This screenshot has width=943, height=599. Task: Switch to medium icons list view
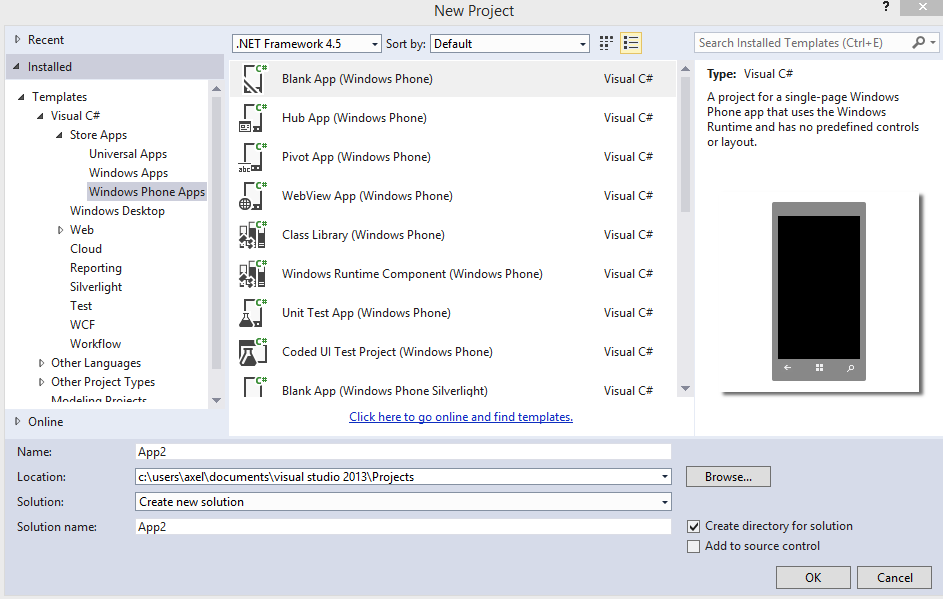[x=631, y=43]
